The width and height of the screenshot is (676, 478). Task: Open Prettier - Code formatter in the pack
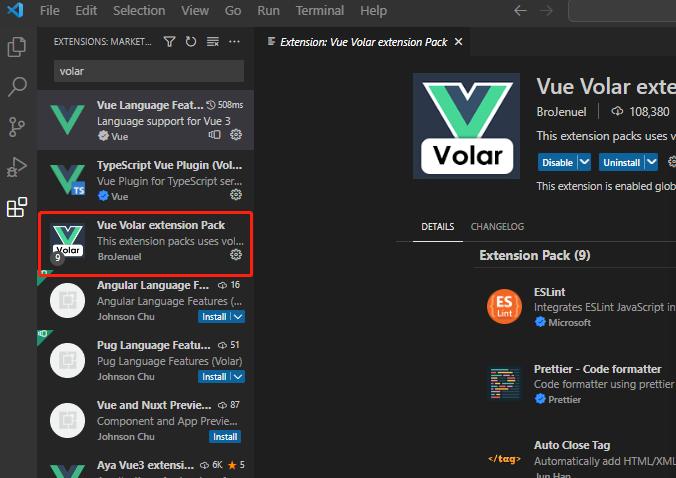[597, 369]
